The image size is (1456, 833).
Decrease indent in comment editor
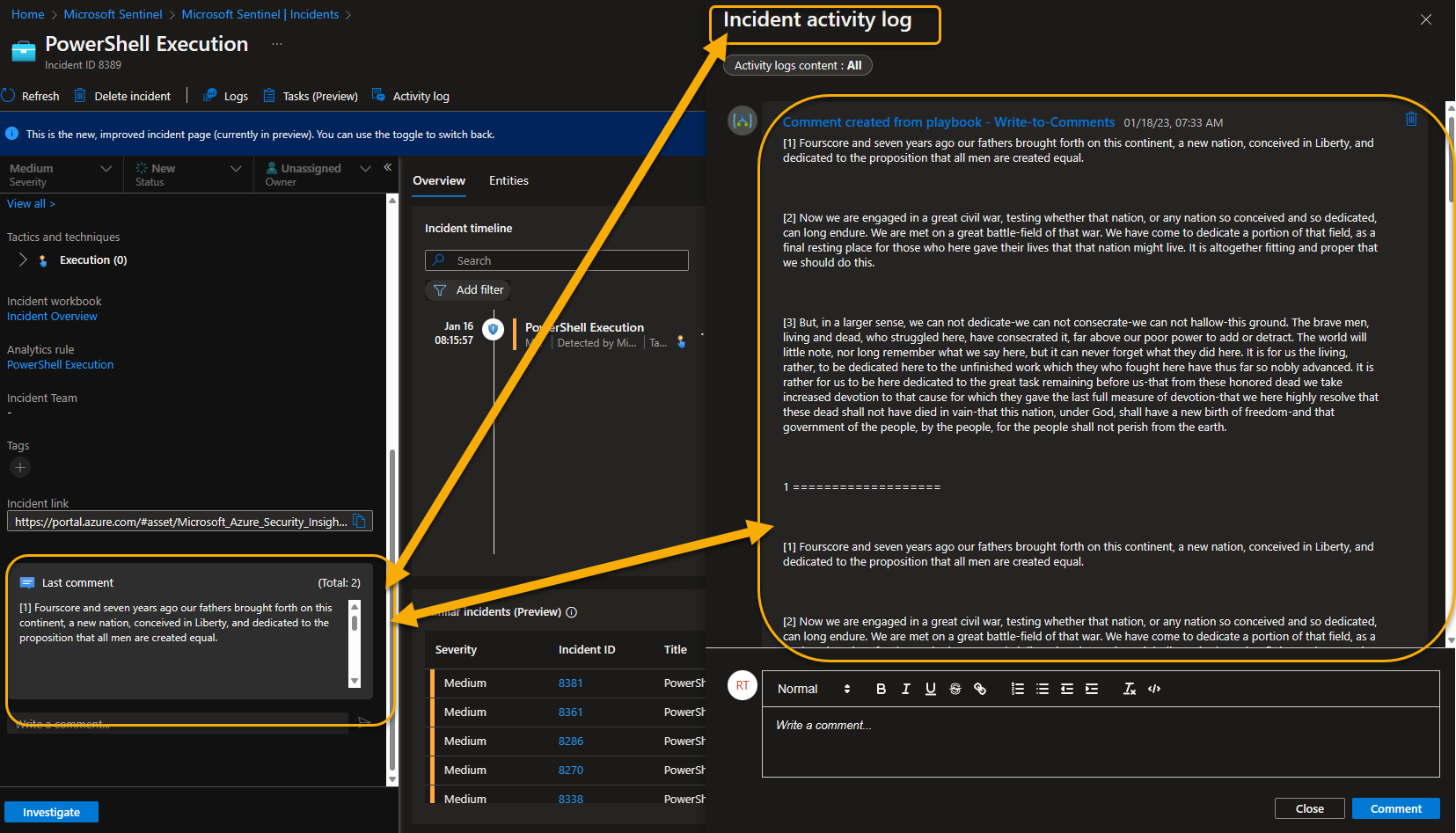pyautogui.click(x=1066, y=689)
